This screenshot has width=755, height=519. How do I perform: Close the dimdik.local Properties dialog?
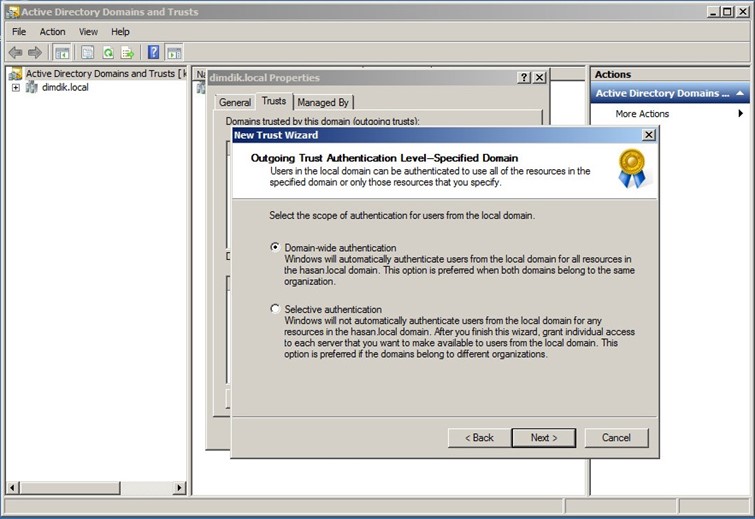[x=540, y=78]
